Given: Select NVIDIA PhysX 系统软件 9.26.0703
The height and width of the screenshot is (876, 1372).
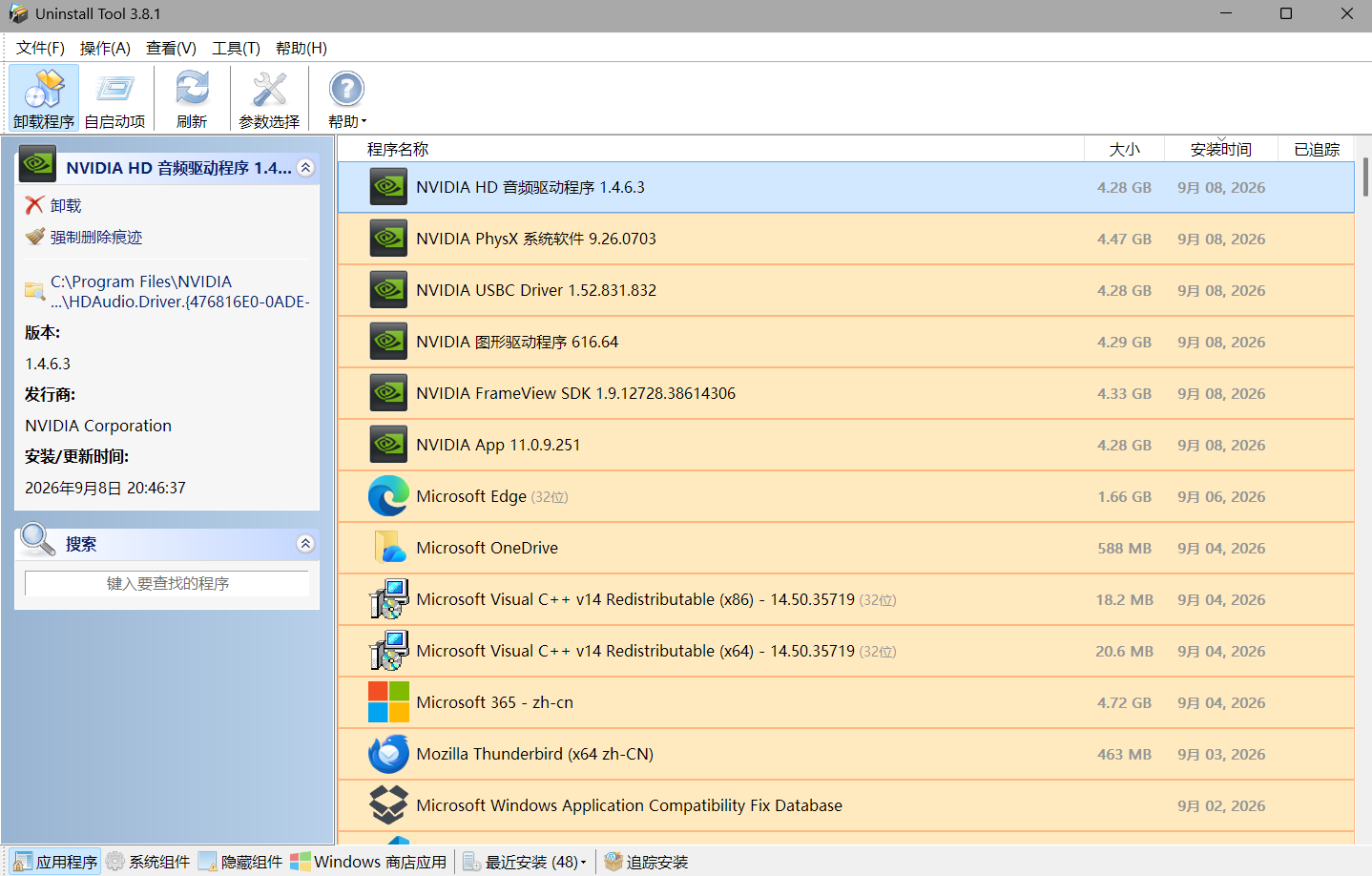Looking at the screenshot, I should click(x=536, y=239).
